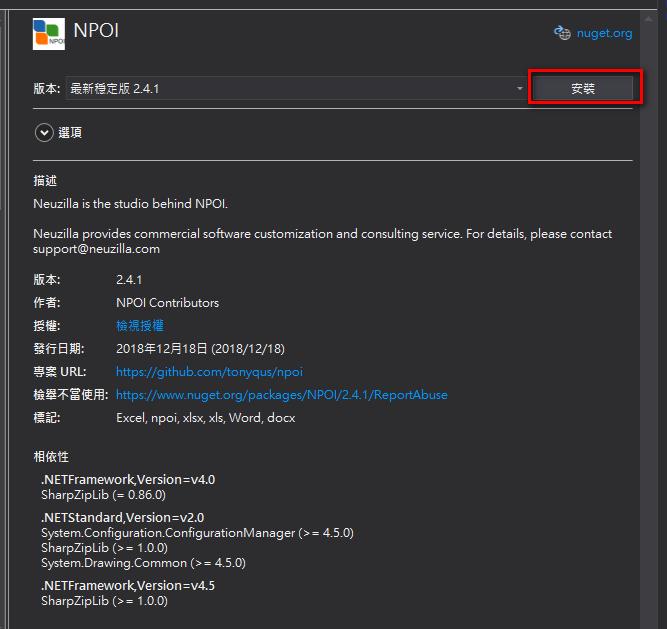Click the 描述 description heading
The height and width of the screenshot is (629, 667).
click(x=45, y=181)
